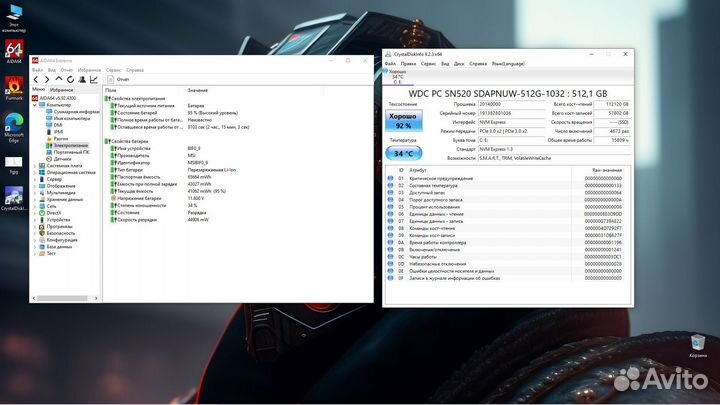The width and height of the screenshot is (720, 405).
Task: Open the Справка menu in AIDA64
Action: [x=135, y=70]
